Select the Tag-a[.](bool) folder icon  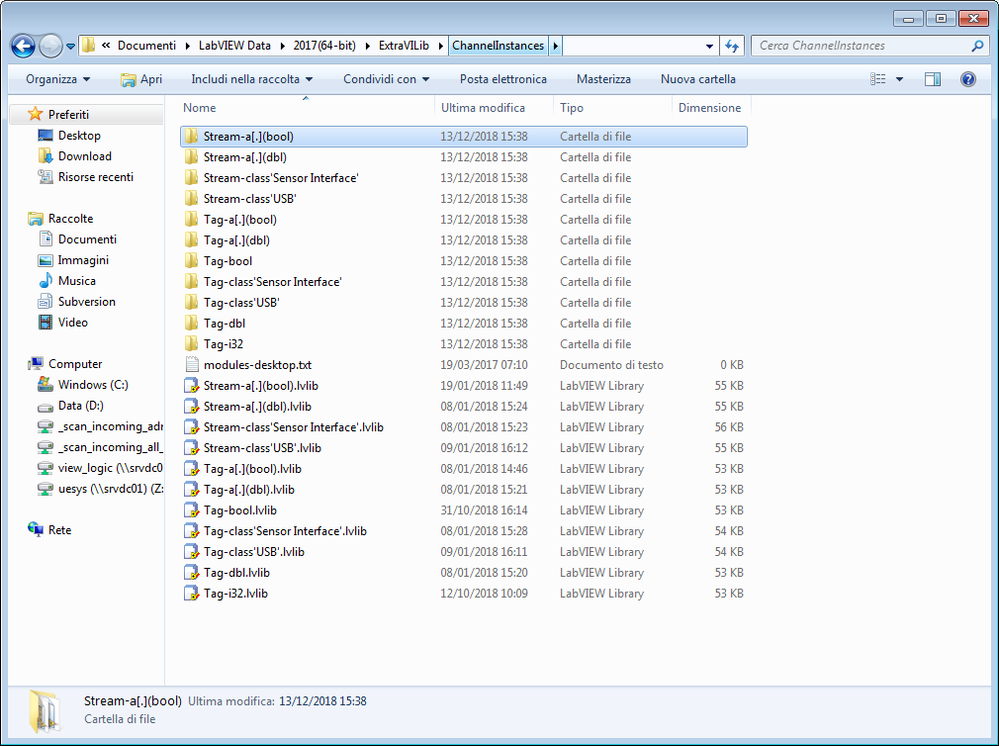(191, 220)
